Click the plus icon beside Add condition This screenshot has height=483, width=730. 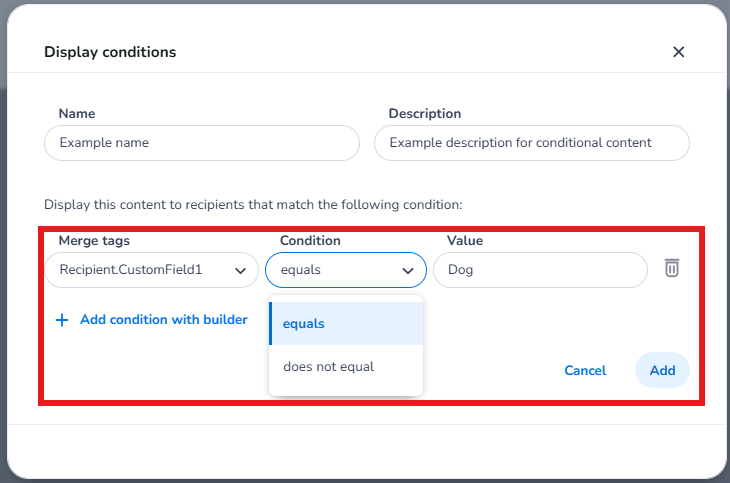[62, 320]
